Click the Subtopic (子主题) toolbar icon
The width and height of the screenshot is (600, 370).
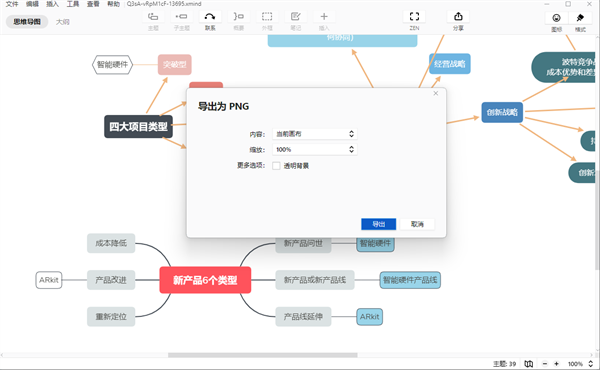[x=181, y=16]
